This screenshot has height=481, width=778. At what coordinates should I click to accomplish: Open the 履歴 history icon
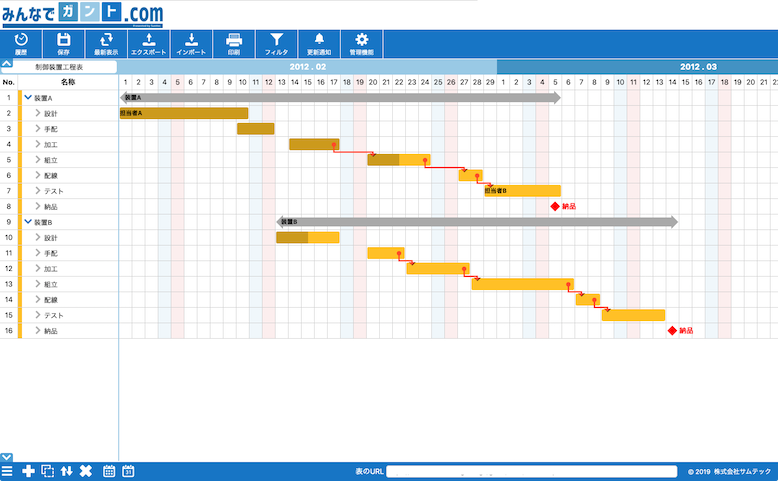pos(21,40)
